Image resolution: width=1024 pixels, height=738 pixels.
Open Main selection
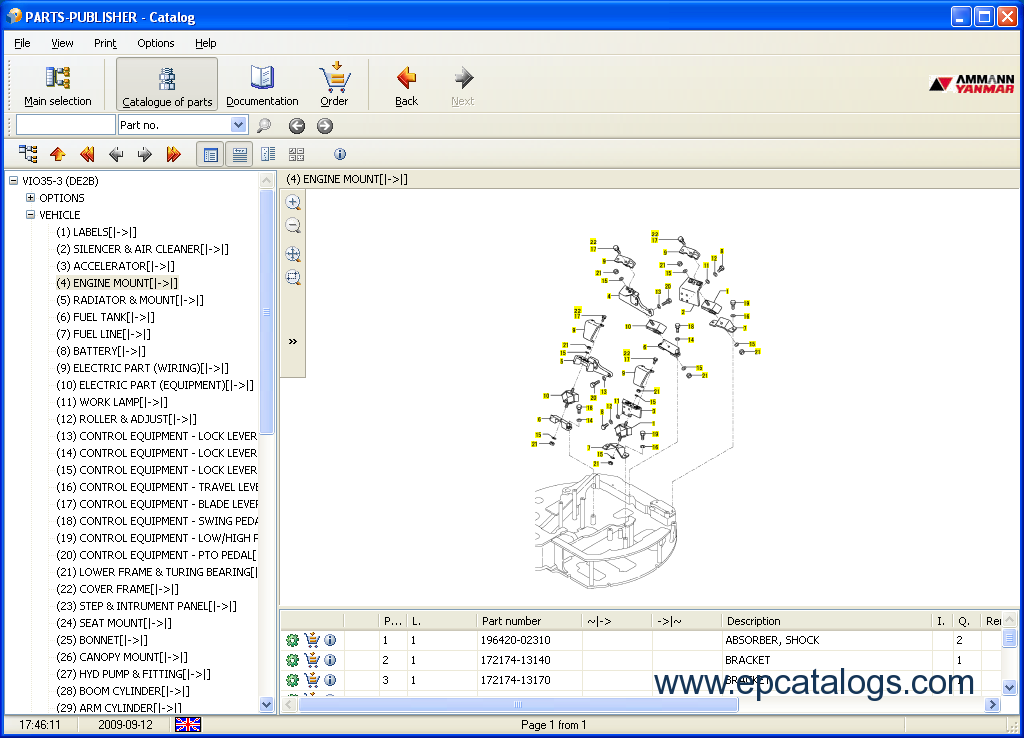click(57, 85)
